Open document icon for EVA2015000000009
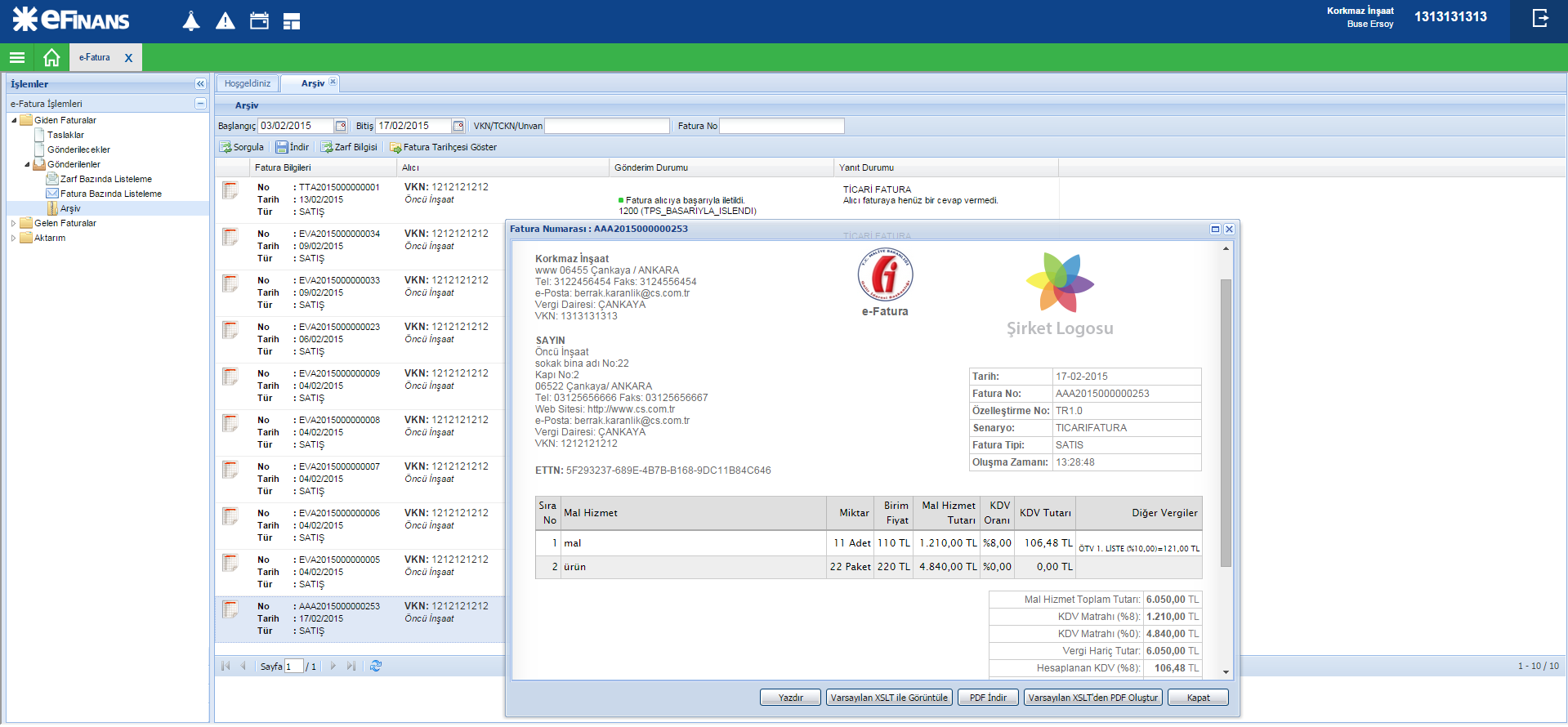The width and height of the screenshot is (1568, 727). (230, 377)
